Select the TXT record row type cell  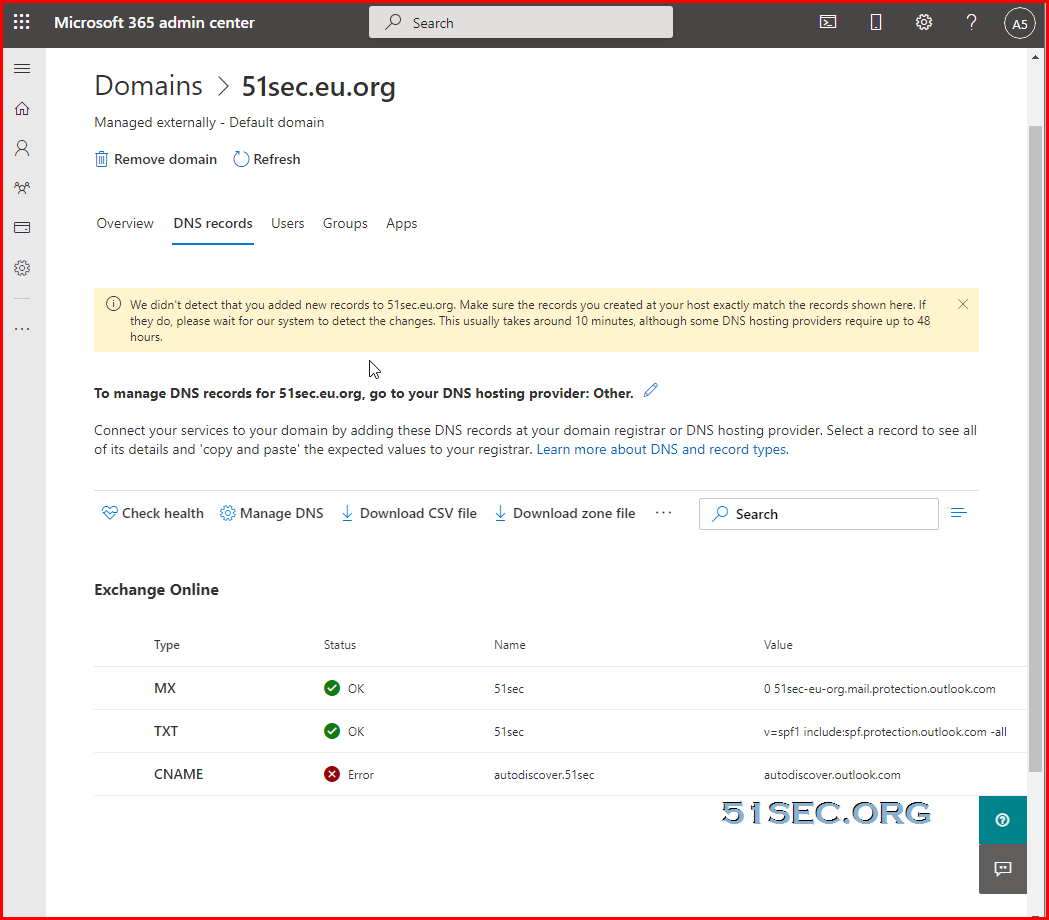pos(166,731)
